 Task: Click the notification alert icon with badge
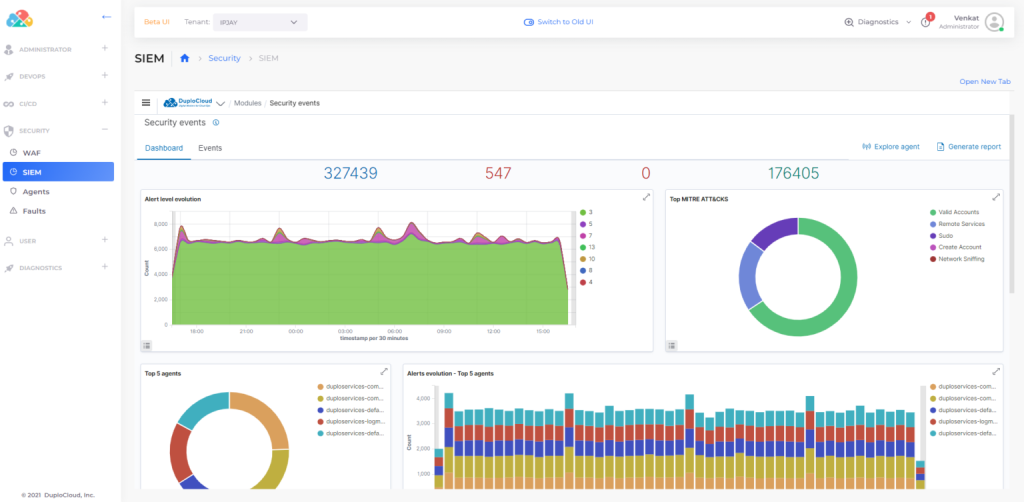click(x=925, y=22)
